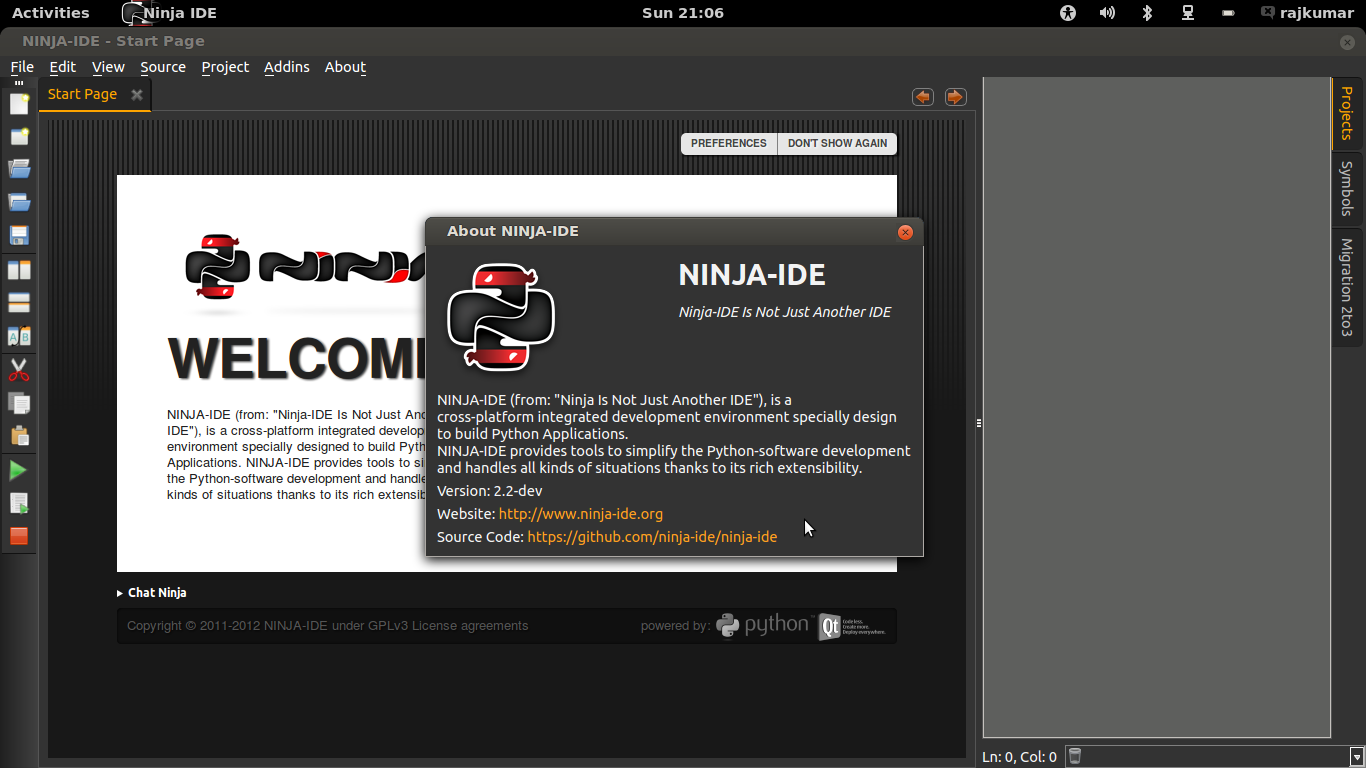Open the dropdown next to Ln 0, Col 0

[1356, 756]
